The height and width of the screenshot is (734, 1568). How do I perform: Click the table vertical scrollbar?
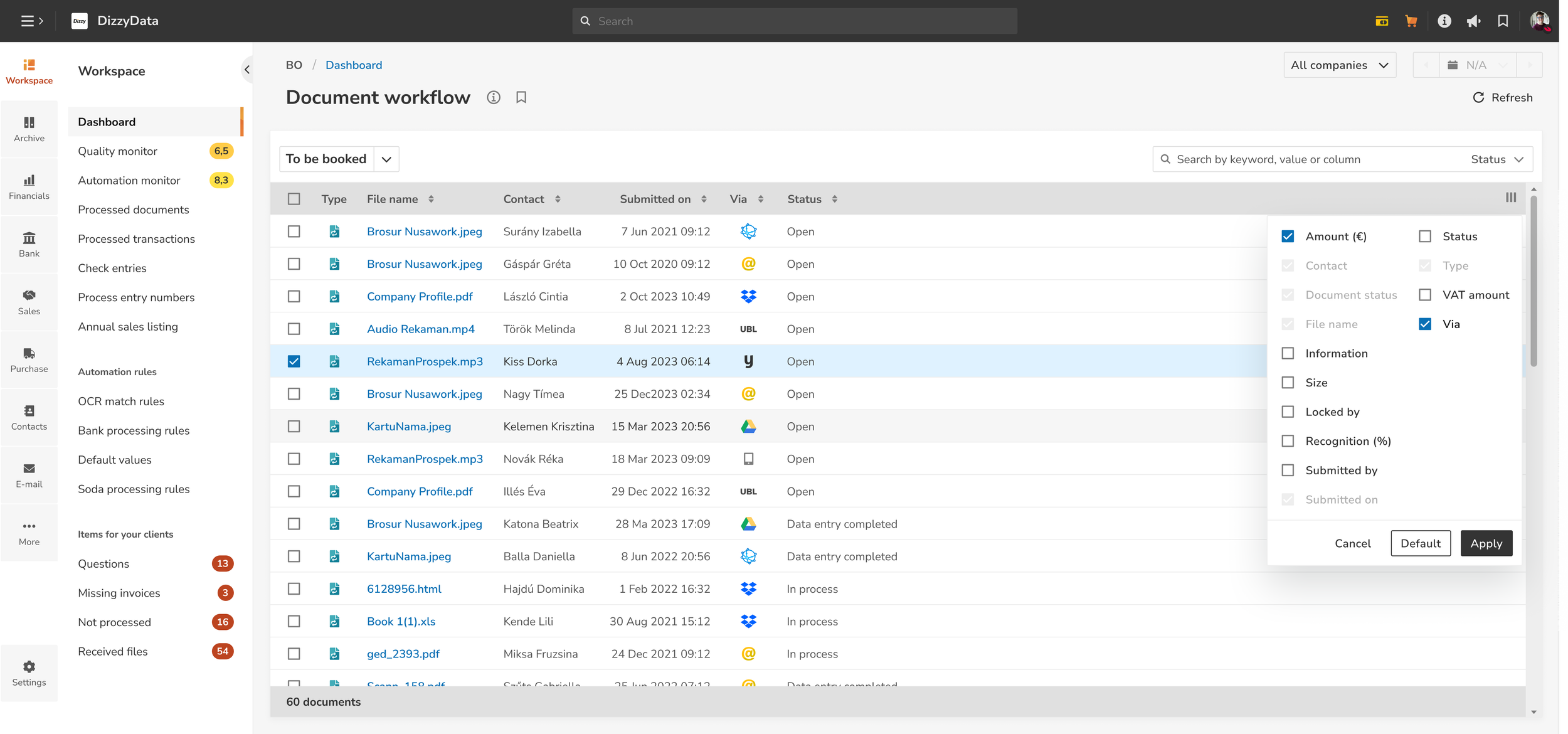pos(1533,282)
